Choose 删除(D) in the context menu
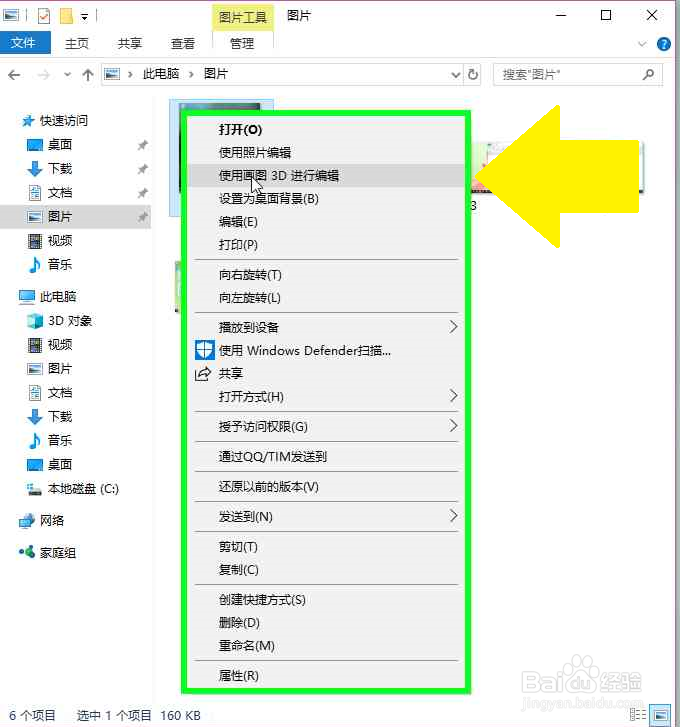The width and height of the screenshot is (680, 727). [326, 623]
